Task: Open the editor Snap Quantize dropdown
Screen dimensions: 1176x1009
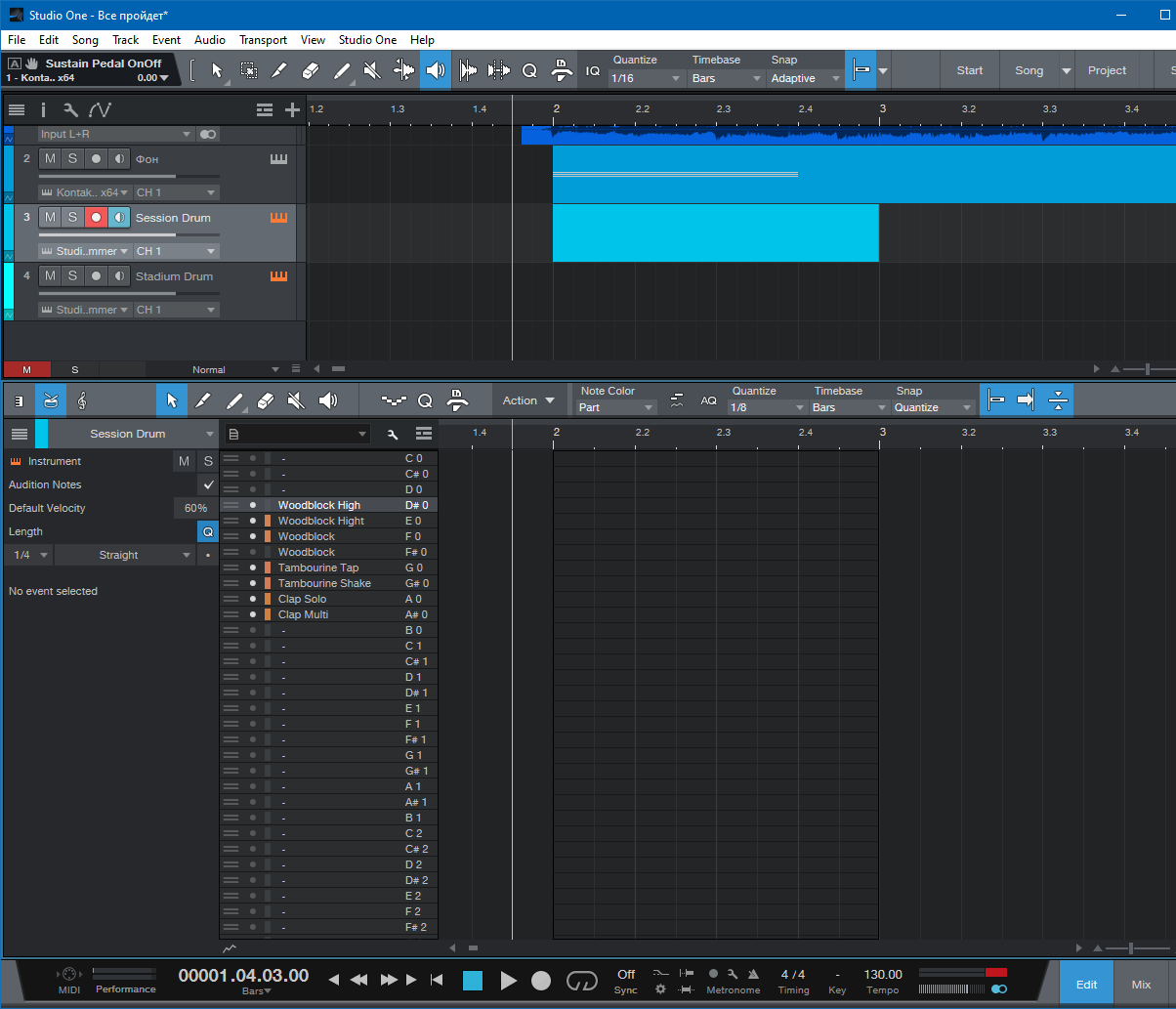Action: coord(933,407)
